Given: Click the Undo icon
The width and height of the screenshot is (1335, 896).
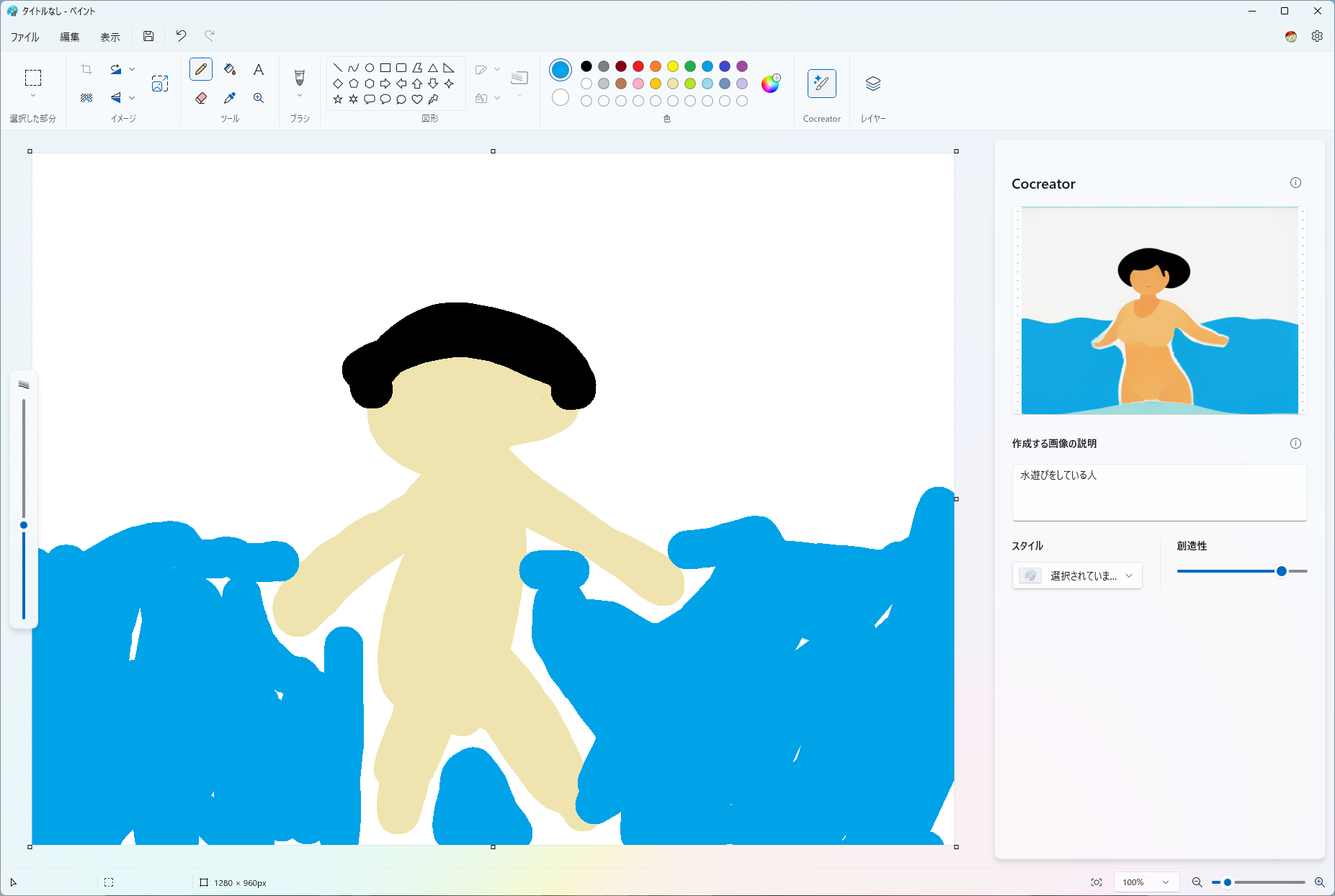Looking at the screenshot, I should 180,36.
